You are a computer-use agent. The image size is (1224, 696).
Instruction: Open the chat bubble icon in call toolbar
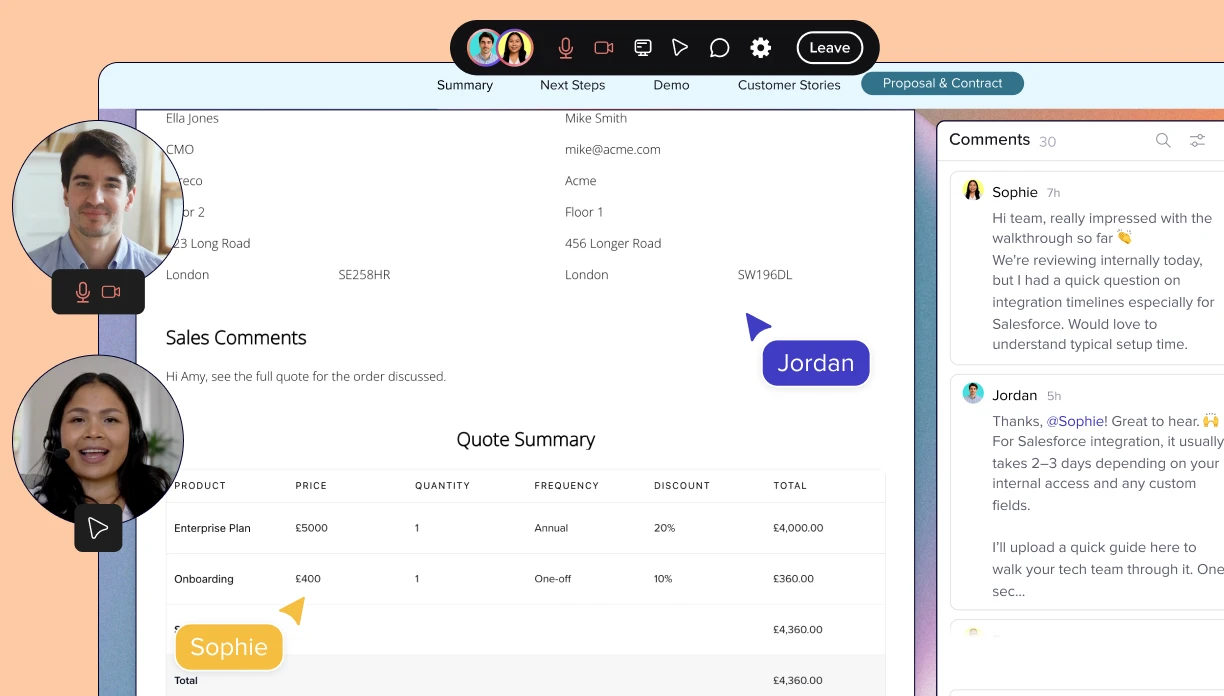click(x=719, y=47)
